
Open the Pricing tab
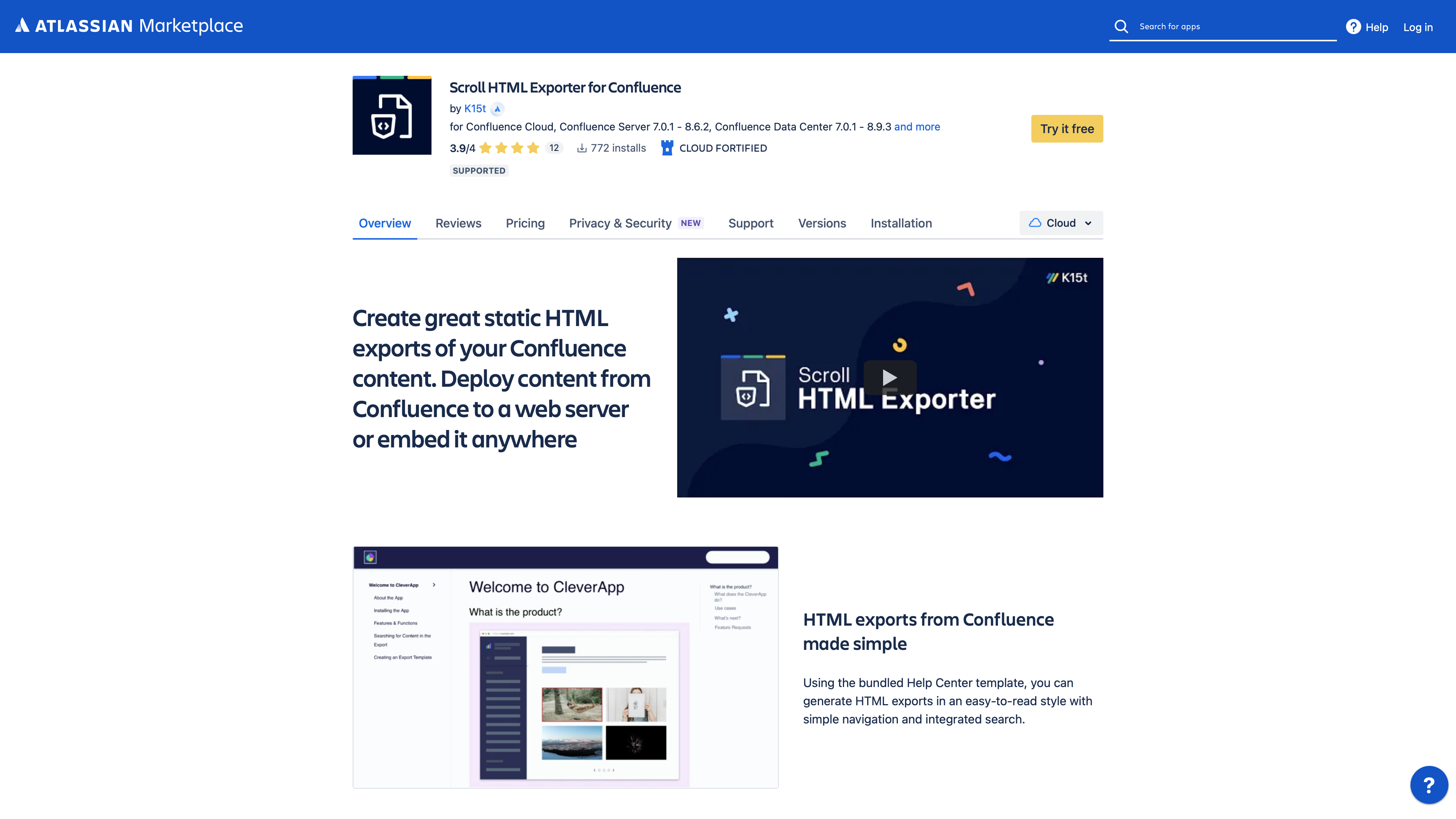(525, 223)
